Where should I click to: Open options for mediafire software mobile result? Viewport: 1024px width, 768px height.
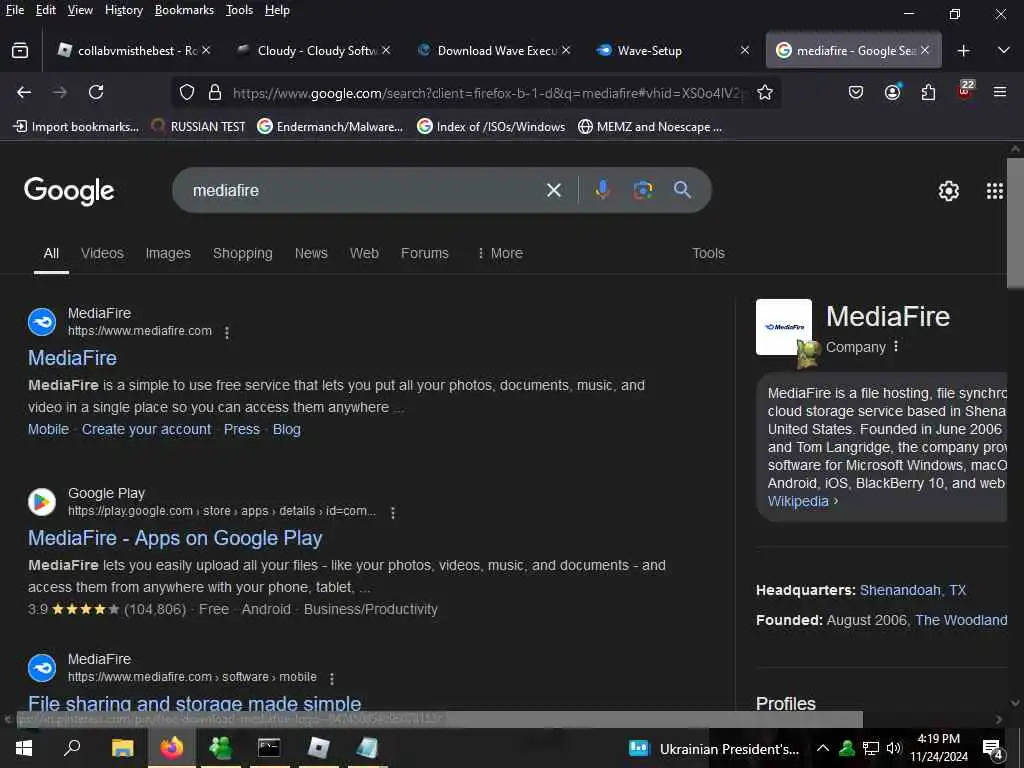pos(332,679)
